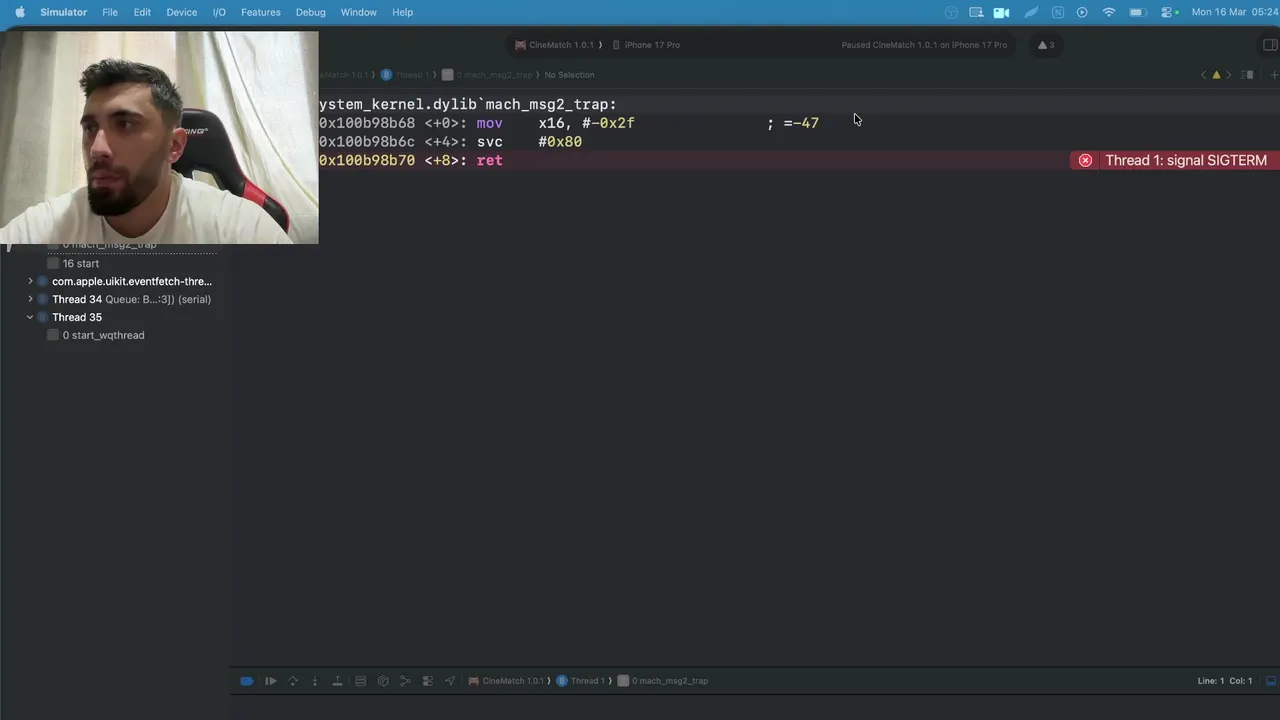The height and width of the screenshot is (720, 1280).
Task: Click the red error icon on SIGTERM annotation
Action: tap(1085, 160)
